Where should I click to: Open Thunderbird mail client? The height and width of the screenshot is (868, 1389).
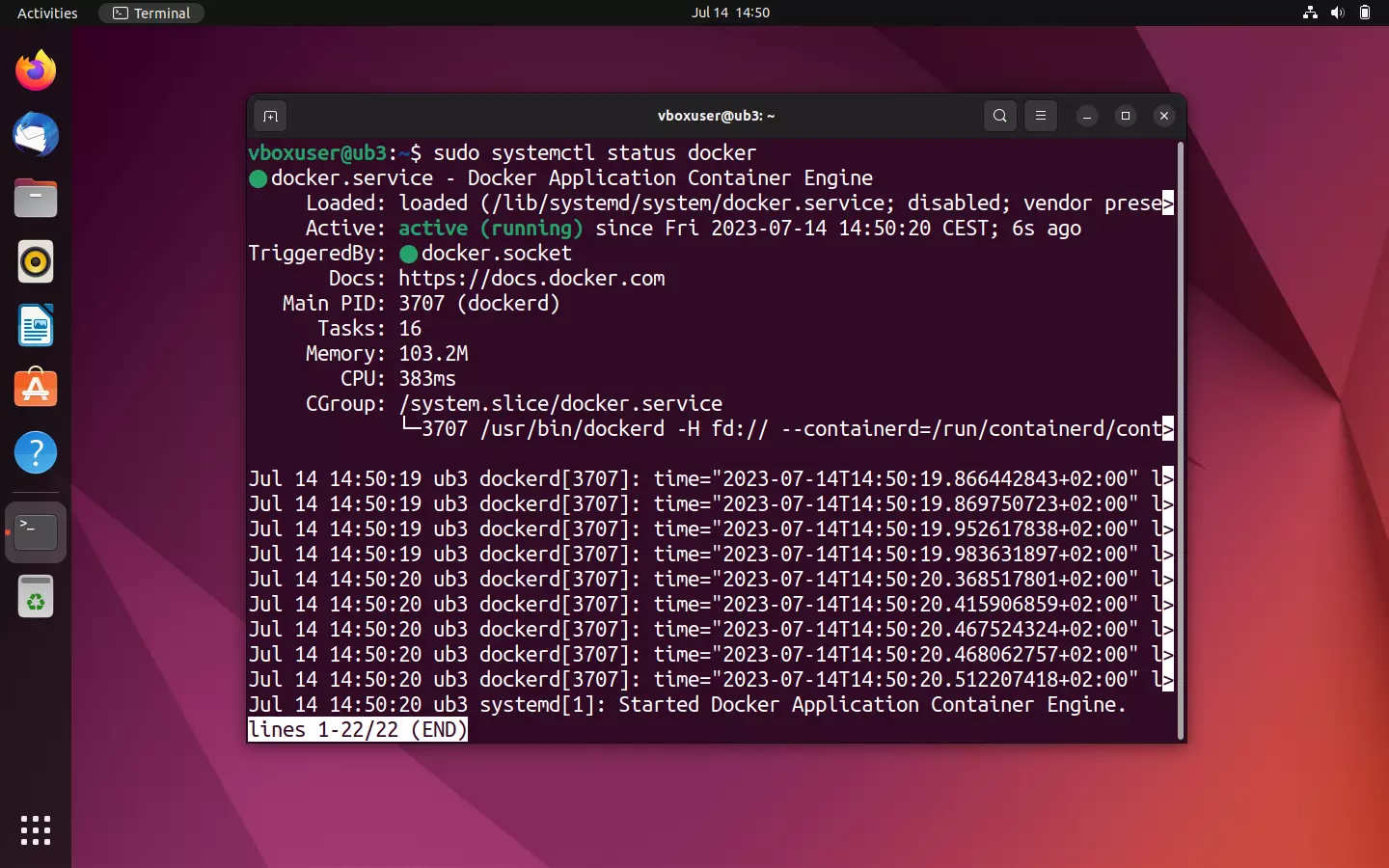[35, 135]
